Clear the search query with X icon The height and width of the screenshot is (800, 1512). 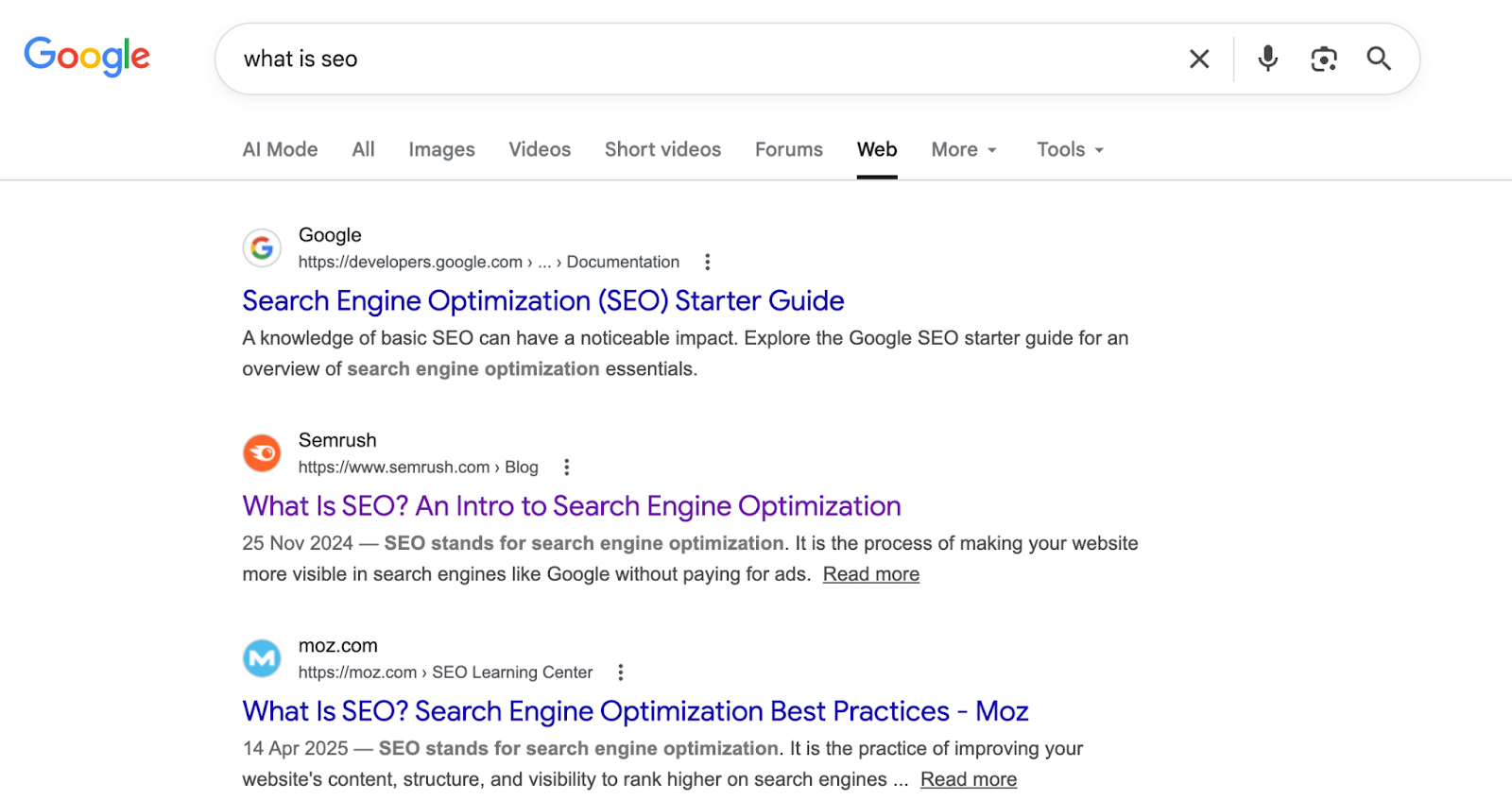1199,60
